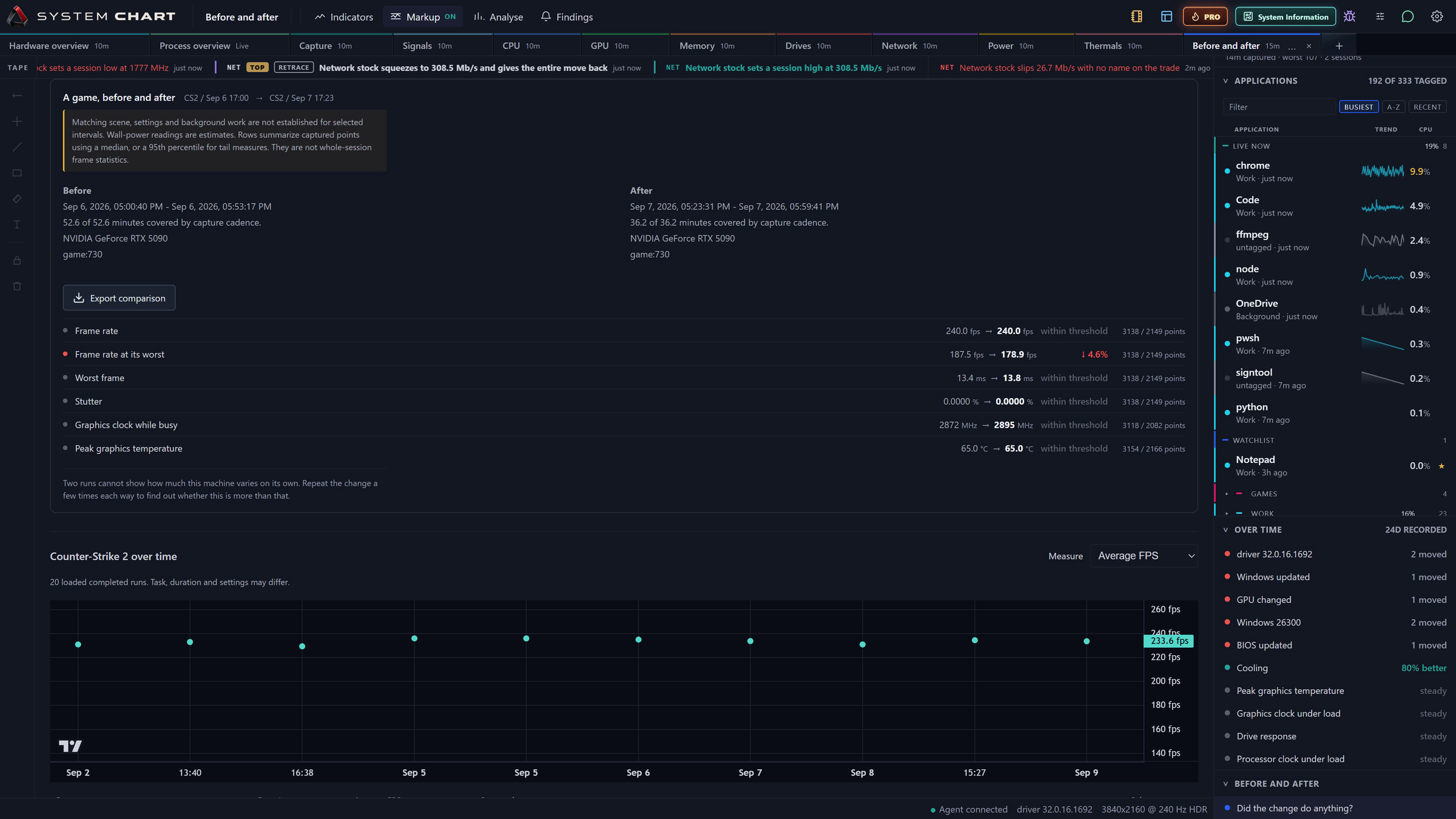The width and height of the screenshot is (1456, 819).
Task: Switch to the Thermals tab
Action: pos(1128,45)
